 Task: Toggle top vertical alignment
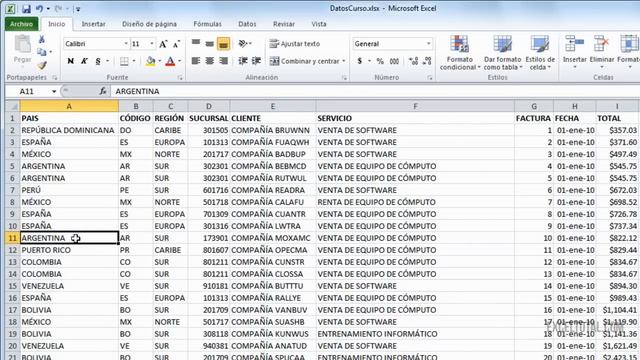[196, 43]
